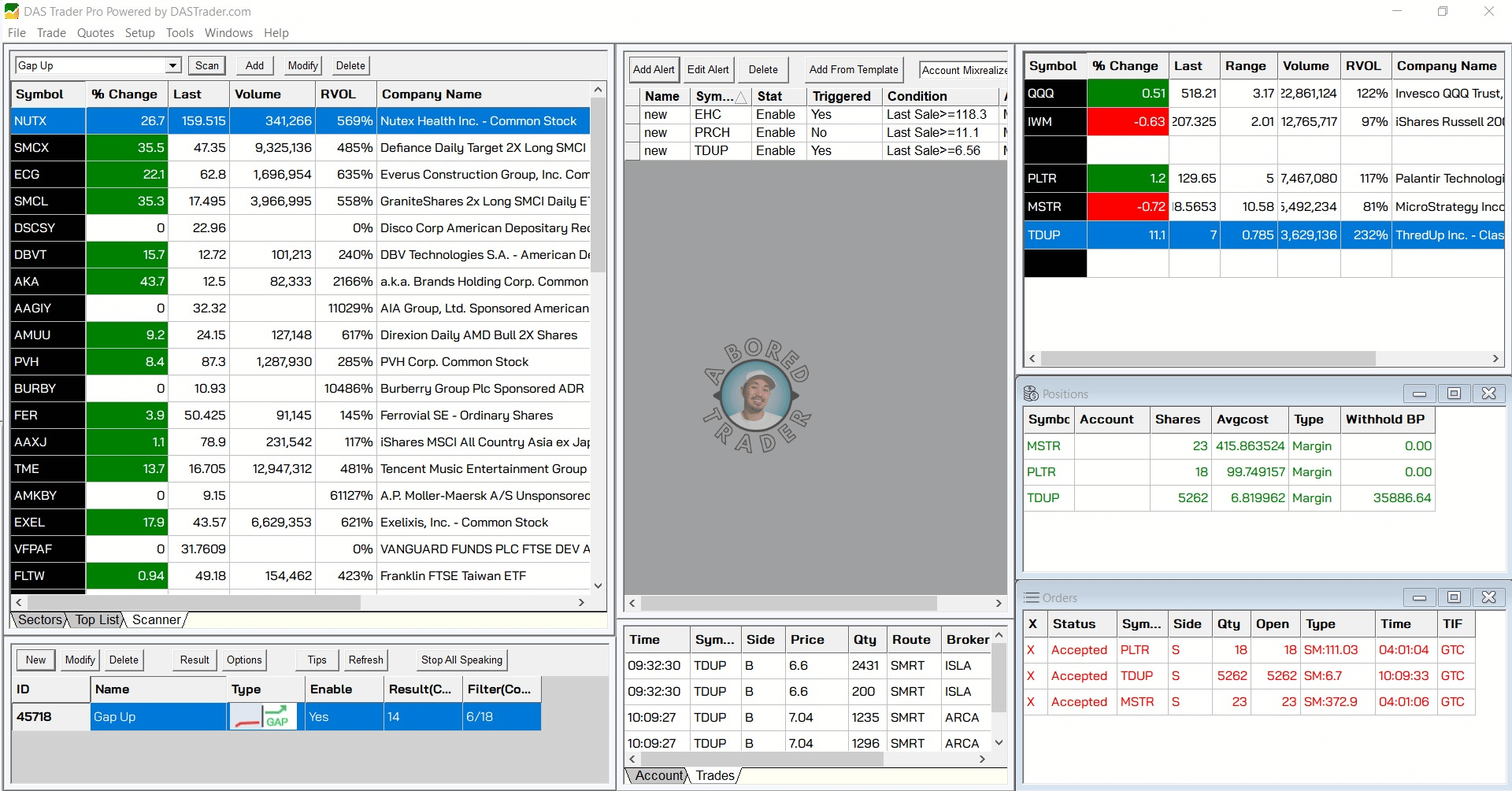Switch to the Sectors tab

click(x=39, y=619)
